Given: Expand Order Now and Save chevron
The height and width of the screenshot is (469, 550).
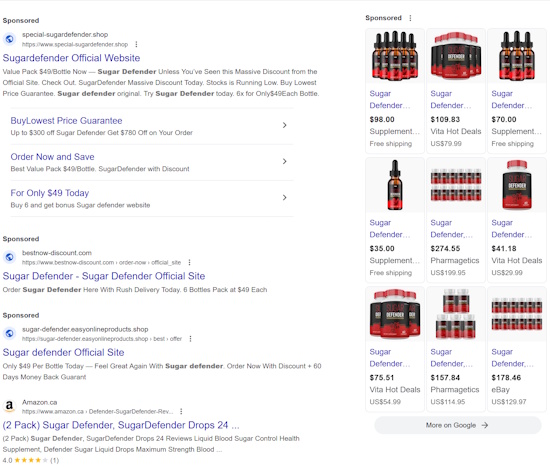Looking at the screenshot, I should pyautogui.click(x=284, y=161).
